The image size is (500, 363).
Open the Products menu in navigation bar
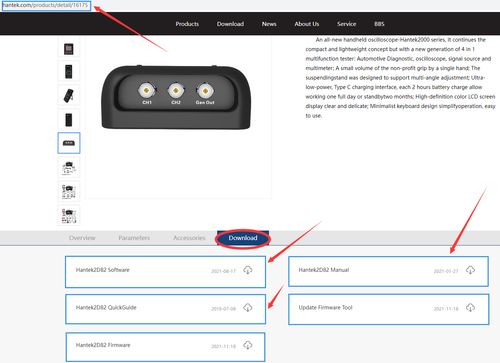click(x=187, y=24)
